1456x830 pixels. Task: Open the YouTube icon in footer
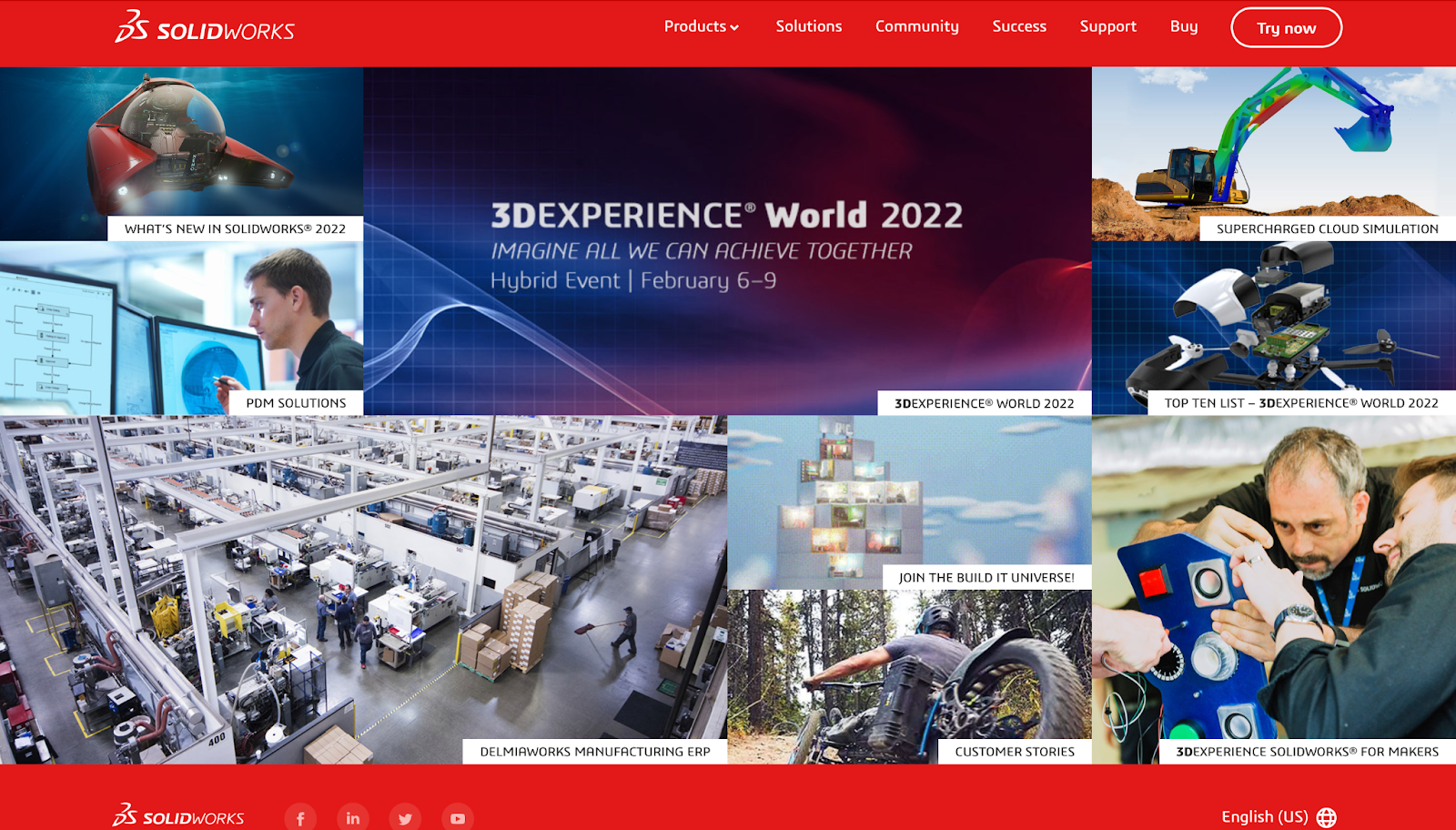[458, 818]
